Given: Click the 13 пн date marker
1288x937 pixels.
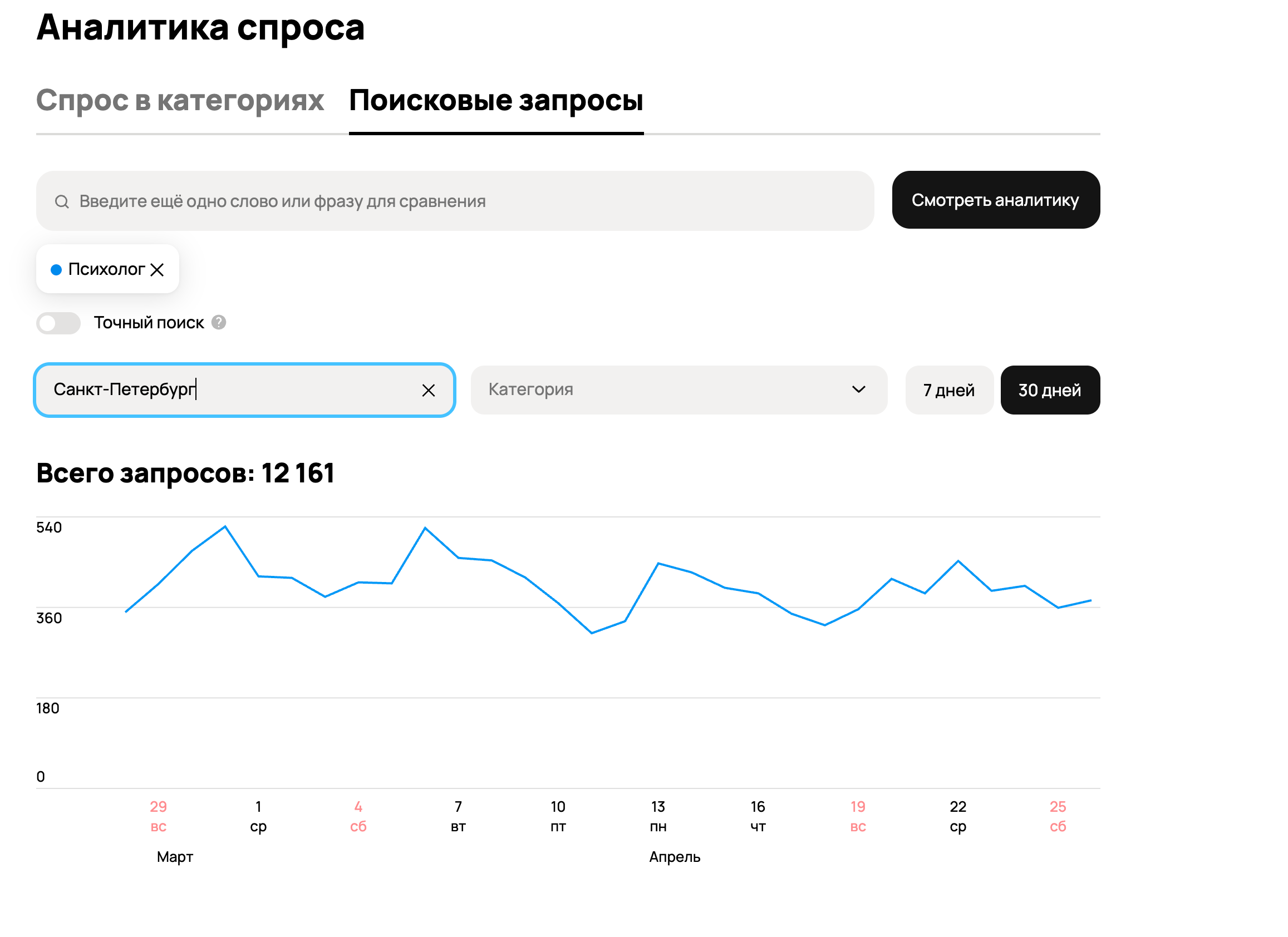Looking at the screenshot, I should [x=657, y=816].
